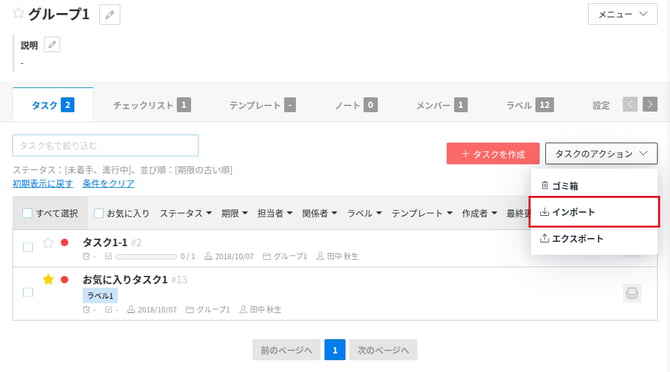Click the ラベル1 label tag
The height and width of the screenshot is (372, 670).
[x=100, y=296]
